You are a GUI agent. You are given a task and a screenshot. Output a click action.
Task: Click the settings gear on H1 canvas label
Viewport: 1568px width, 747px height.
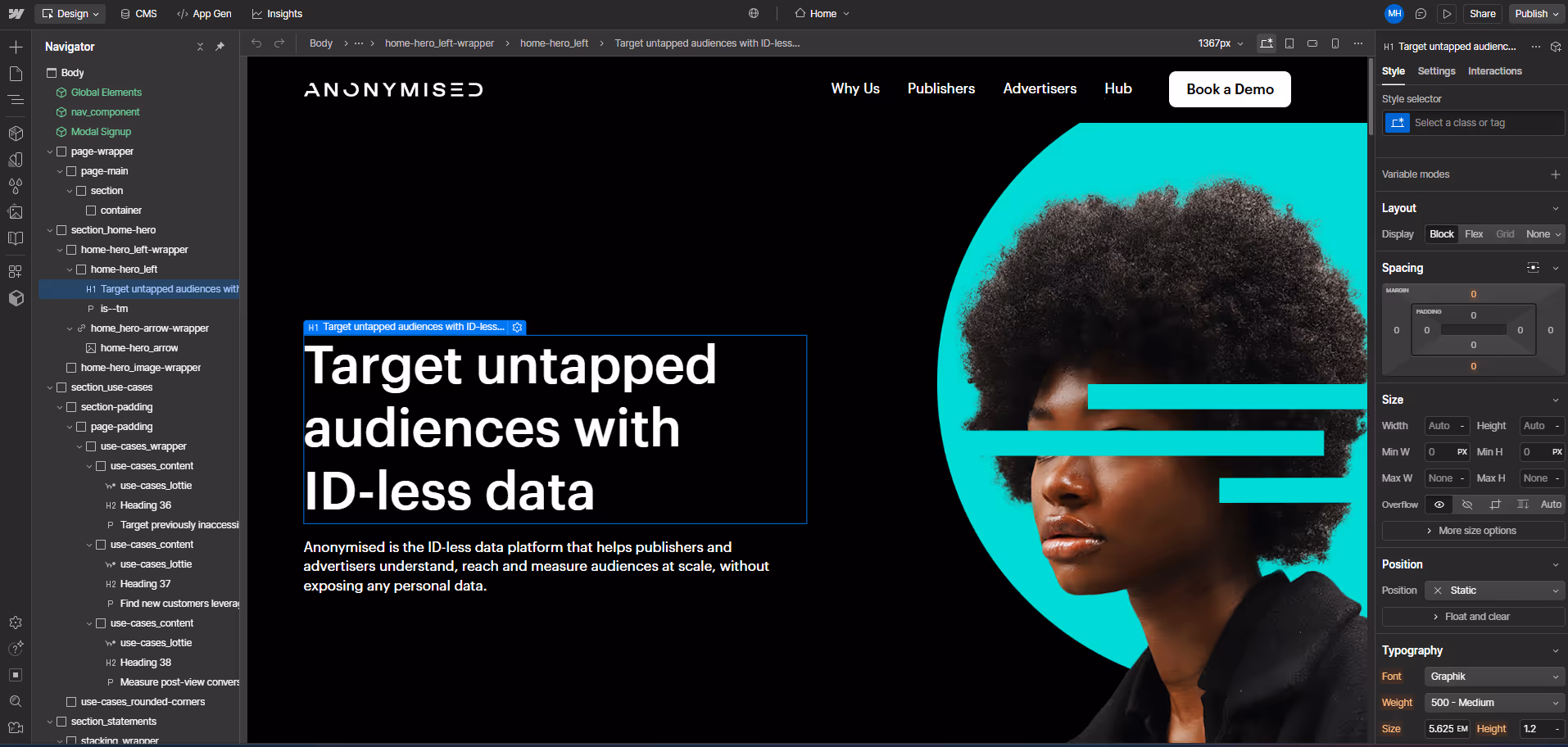[x=517, y=328]
